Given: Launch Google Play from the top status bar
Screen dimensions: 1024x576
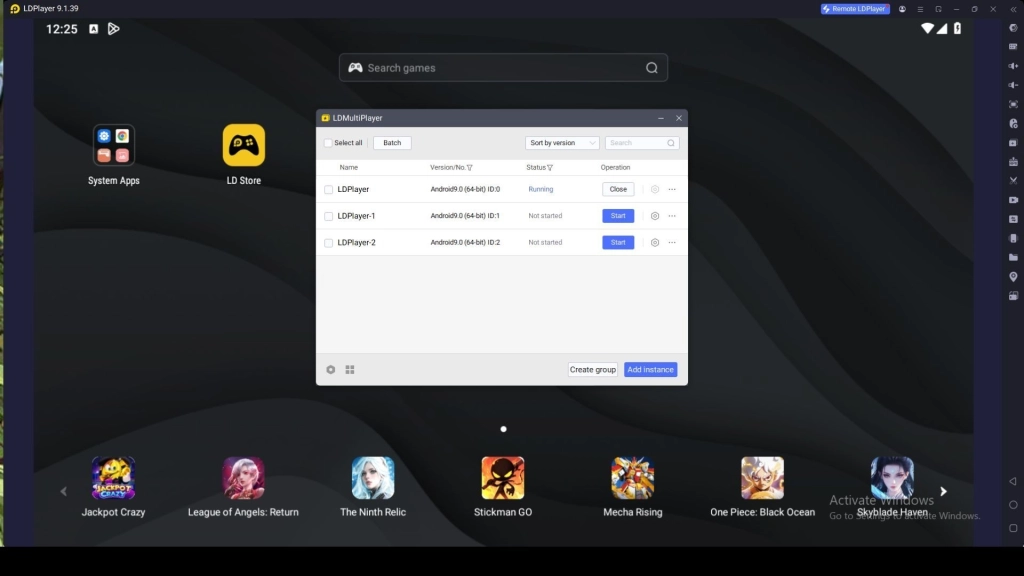Looking at the screenshot, I should click(x=113, y=29).
